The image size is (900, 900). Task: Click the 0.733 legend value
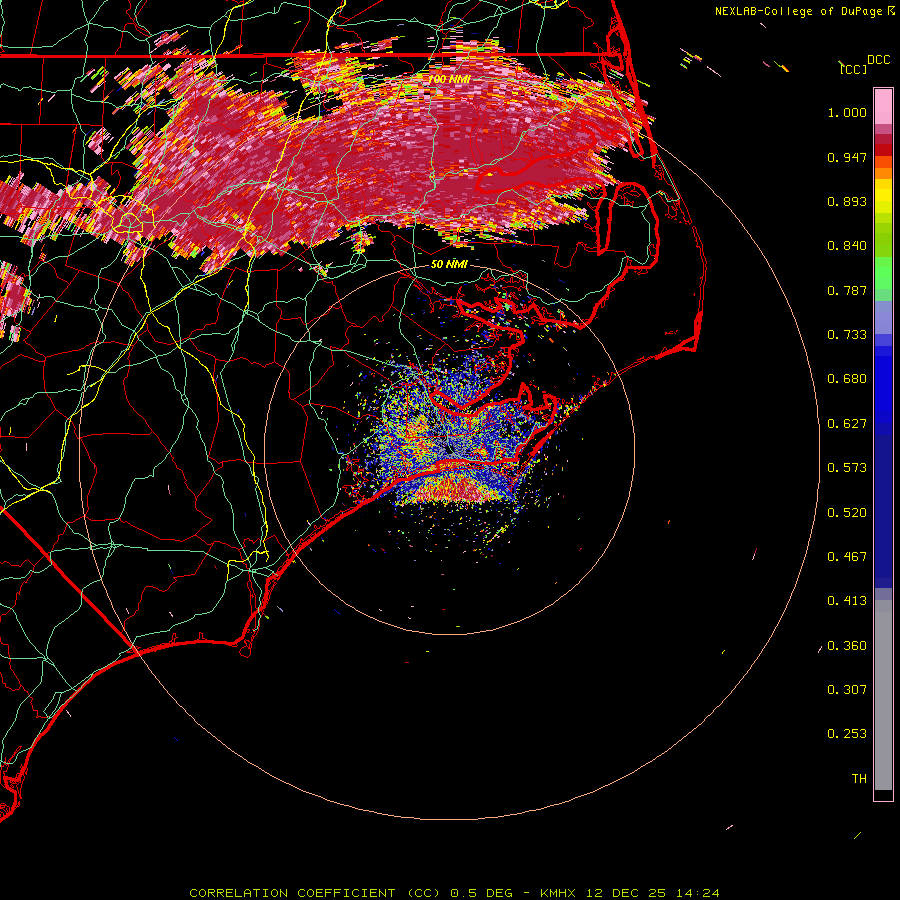pos(847,335)
